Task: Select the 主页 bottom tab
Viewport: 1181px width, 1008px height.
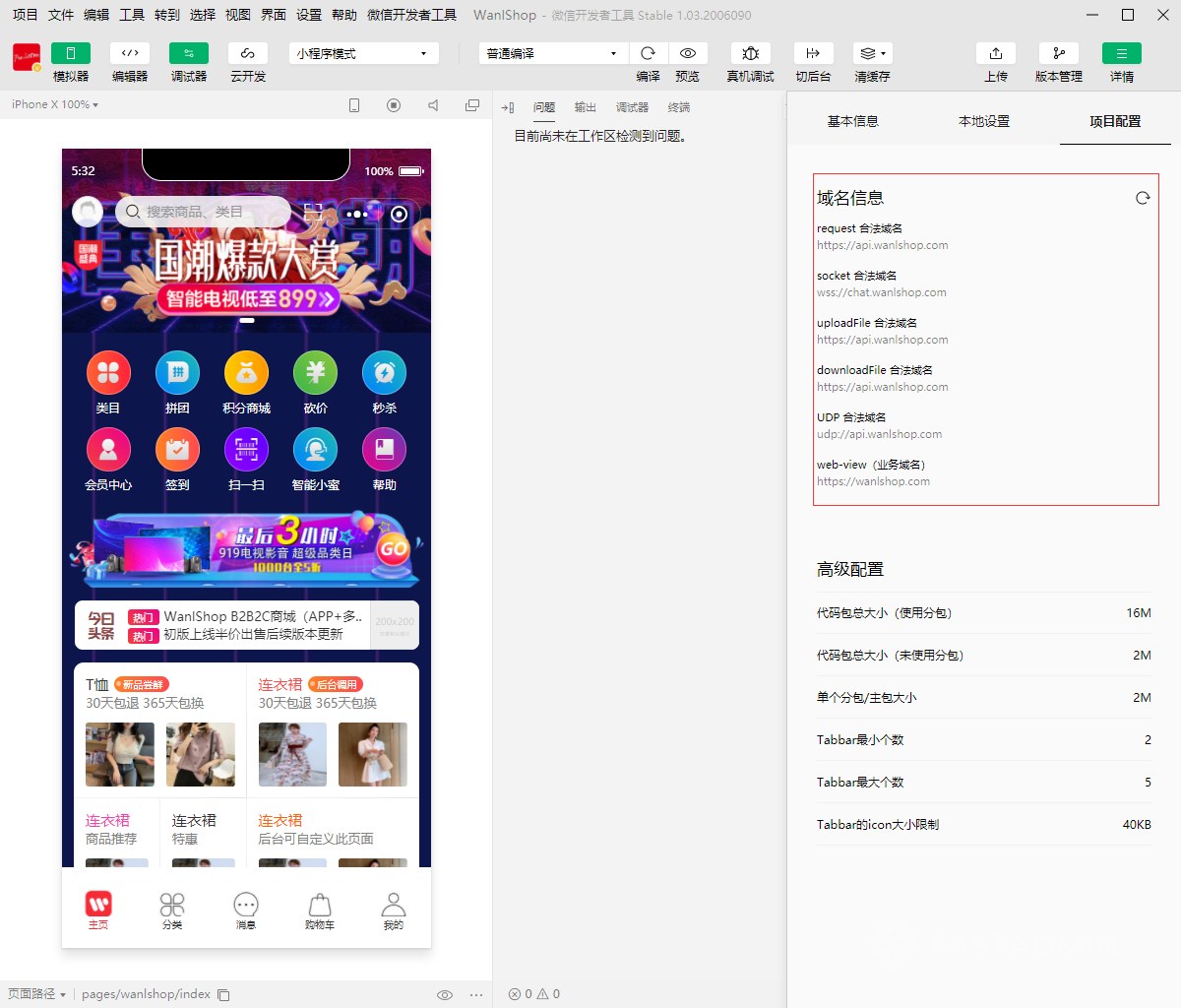Action: click(x=98, y=910)
